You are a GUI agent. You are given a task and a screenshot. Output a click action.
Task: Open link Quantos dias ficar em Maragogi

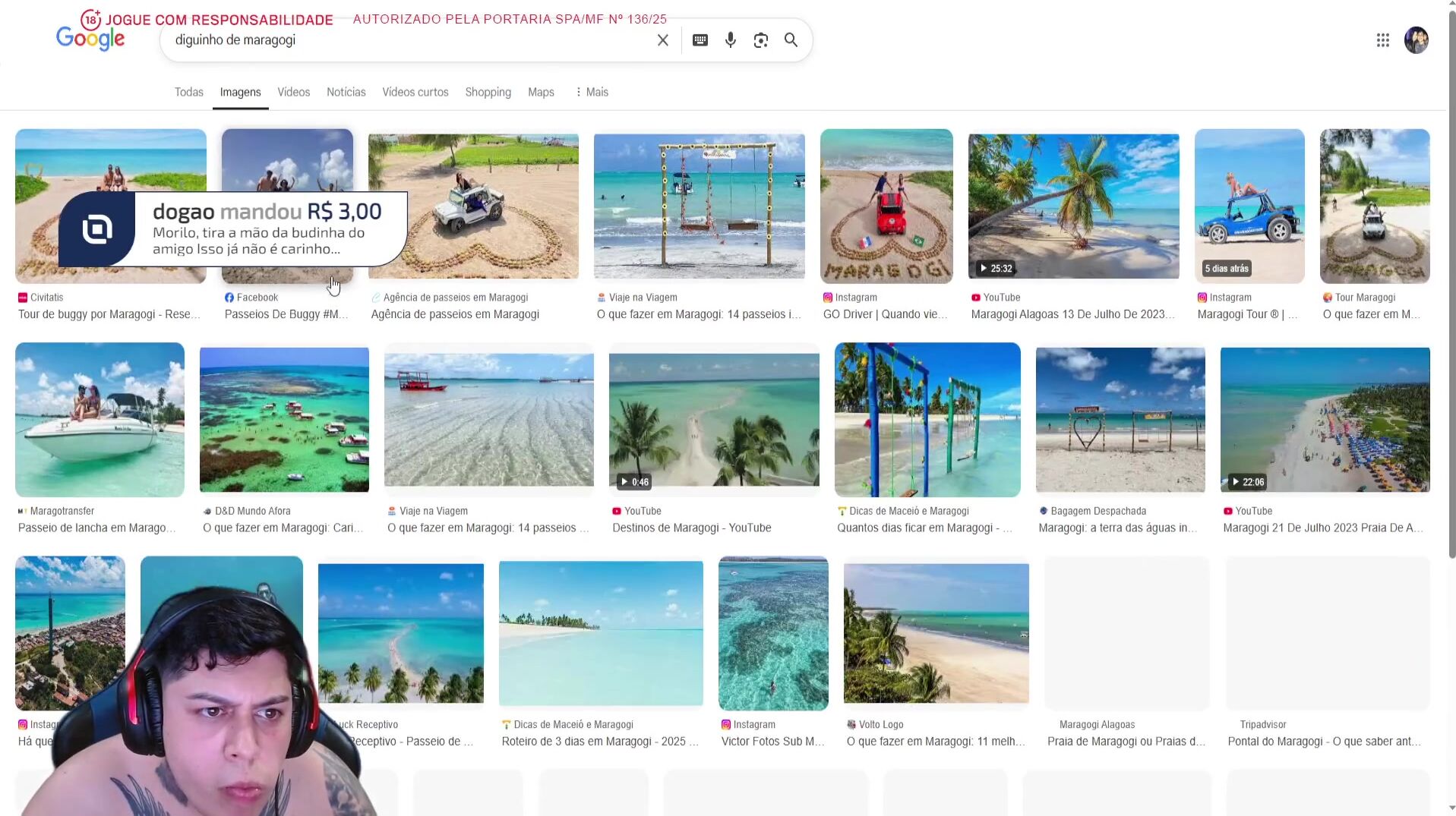coord(924,528)
